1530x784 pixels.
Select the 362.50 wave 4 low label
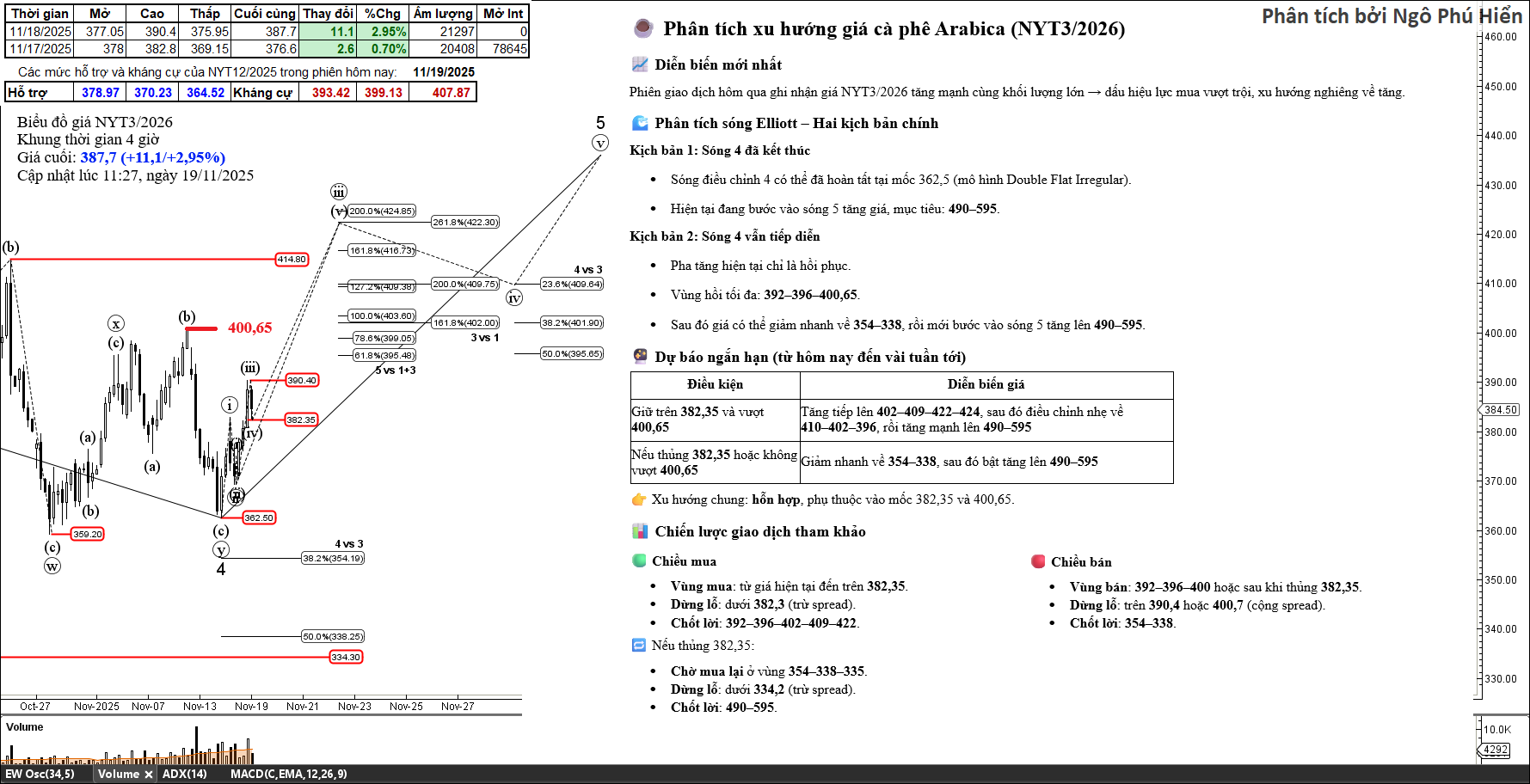(x=258, y=518)
